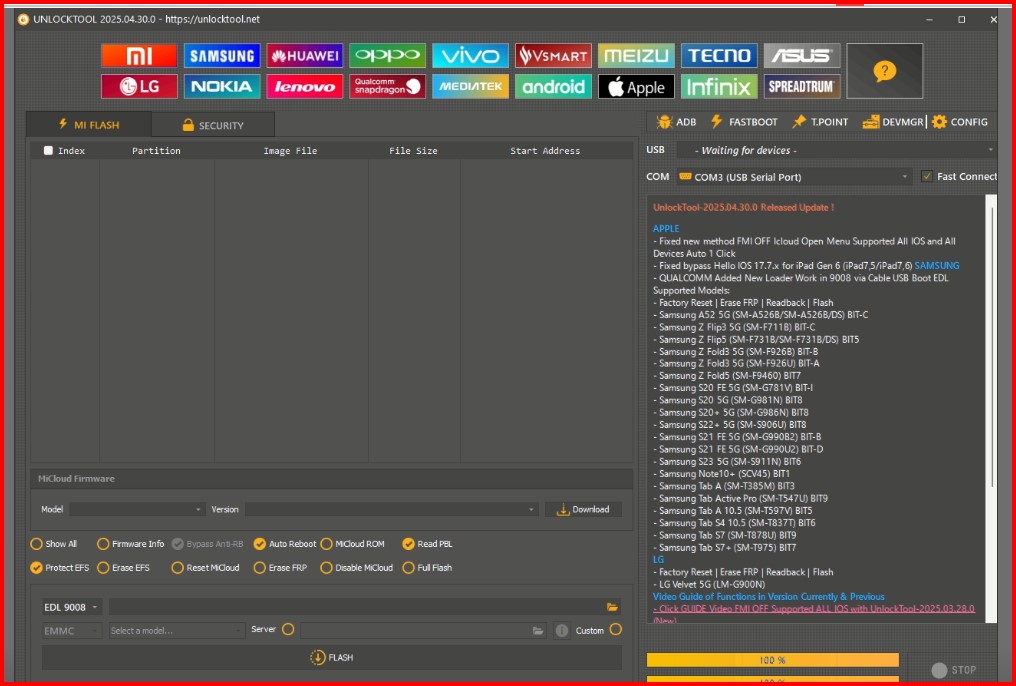Screen dimensions: 1016x686
Task: Expand the EDL 9008 mode dropdown
Action: [x=72, y=607]
